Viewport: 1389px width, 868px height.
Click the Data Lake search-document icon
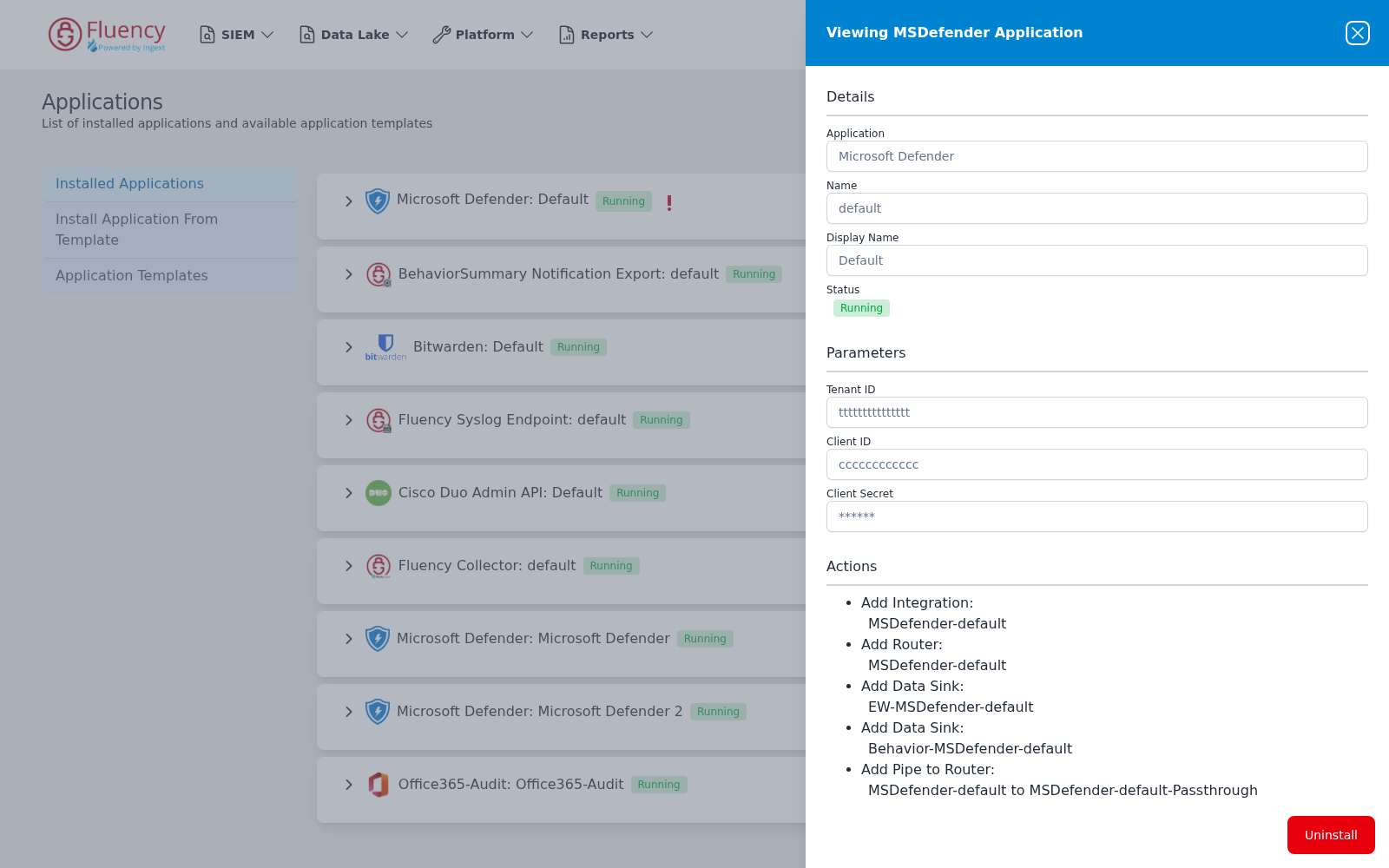pyautogui.click(x=307, y=35)
